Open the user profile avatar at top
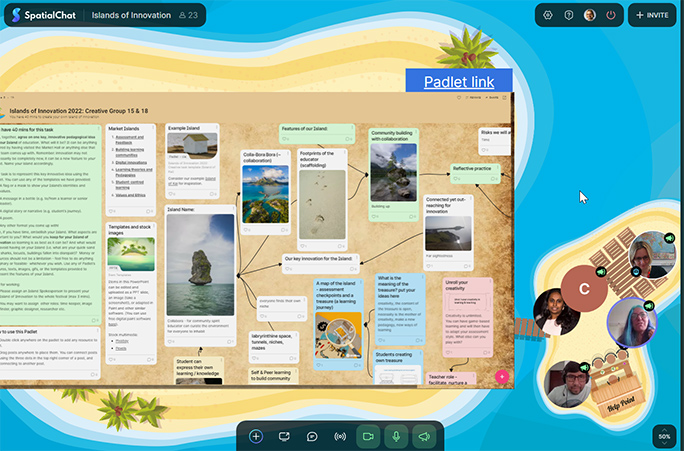 tap(590, 15)
